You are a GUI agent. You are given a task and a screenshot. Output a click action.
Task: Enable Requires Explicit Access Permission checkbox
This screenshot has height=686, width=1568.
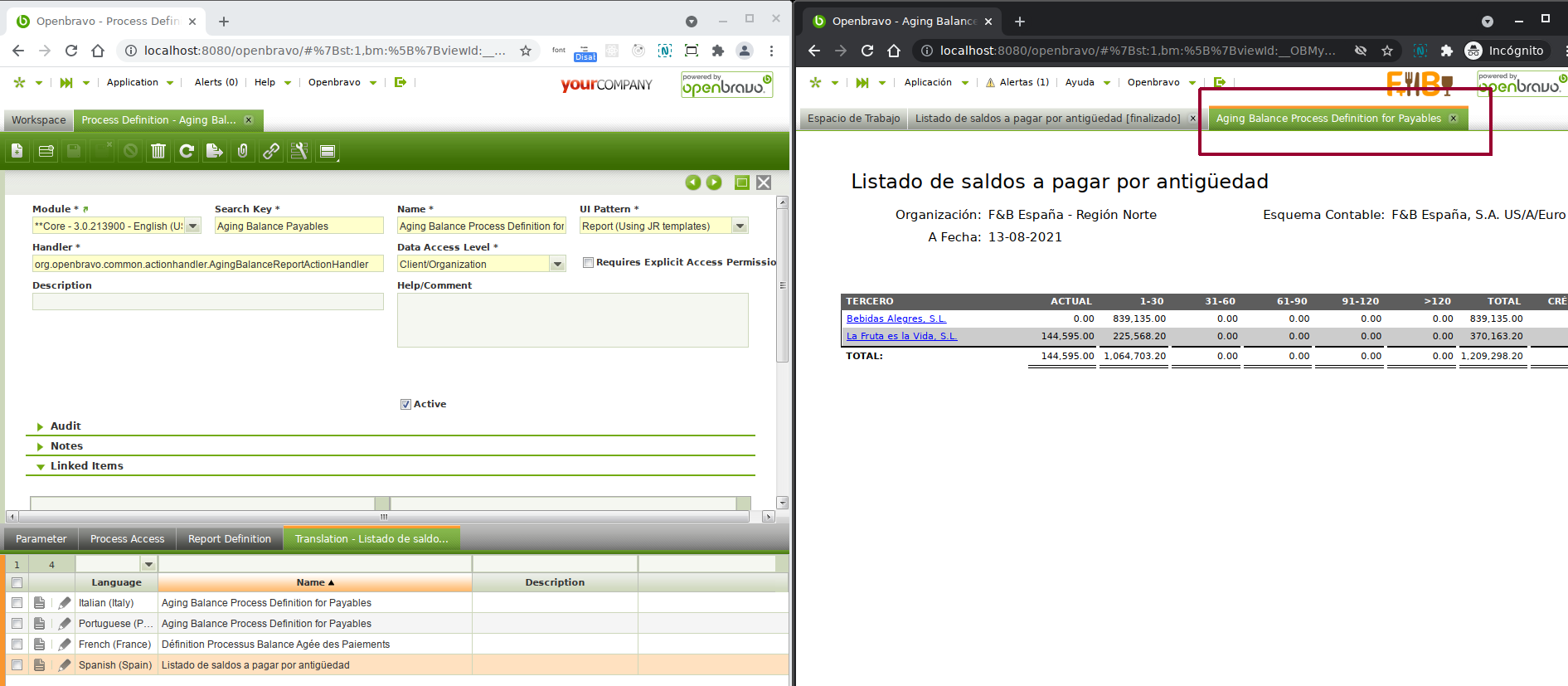[x=588, y=263]
